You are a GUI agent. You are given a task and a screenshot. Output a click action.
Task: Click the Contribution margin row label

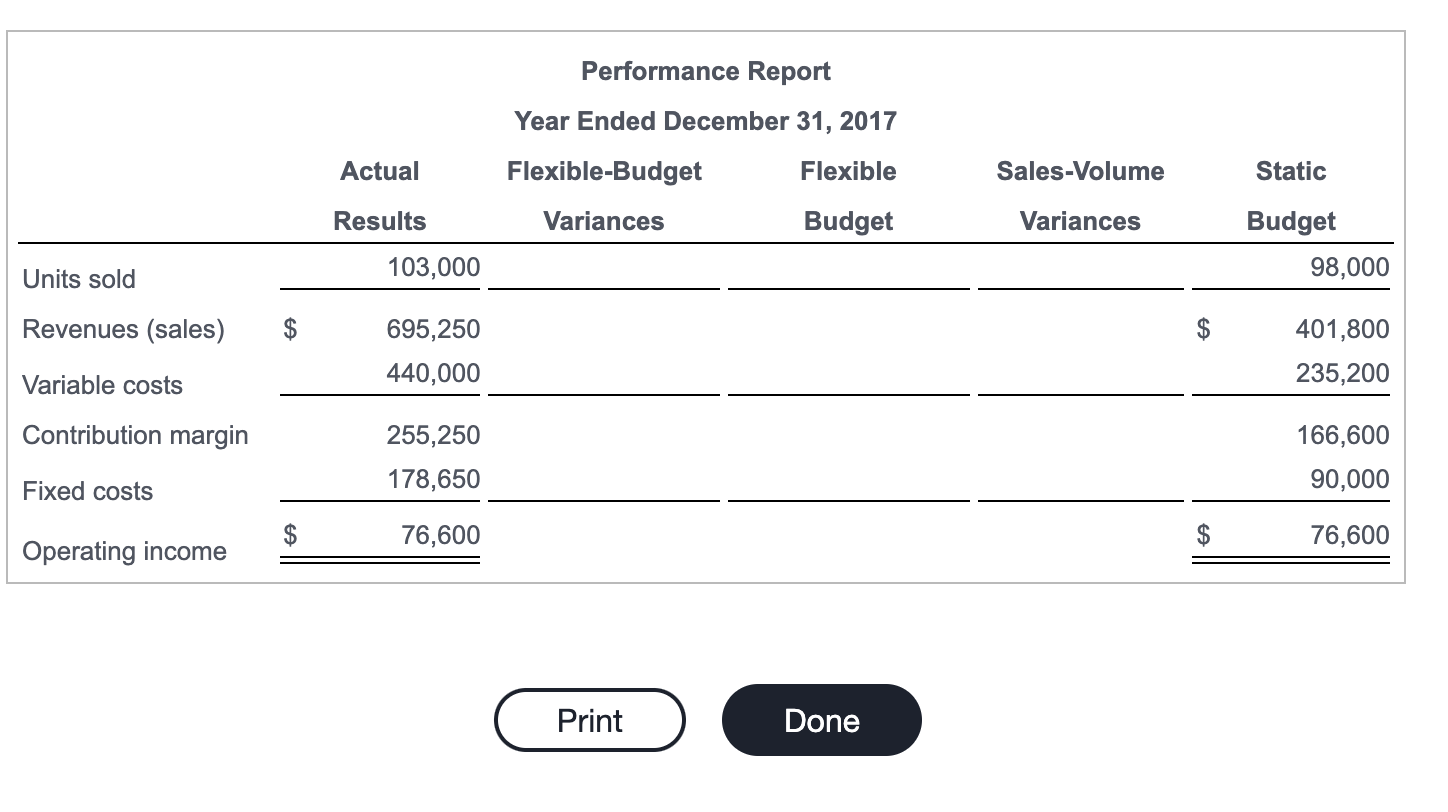(135, 435)
